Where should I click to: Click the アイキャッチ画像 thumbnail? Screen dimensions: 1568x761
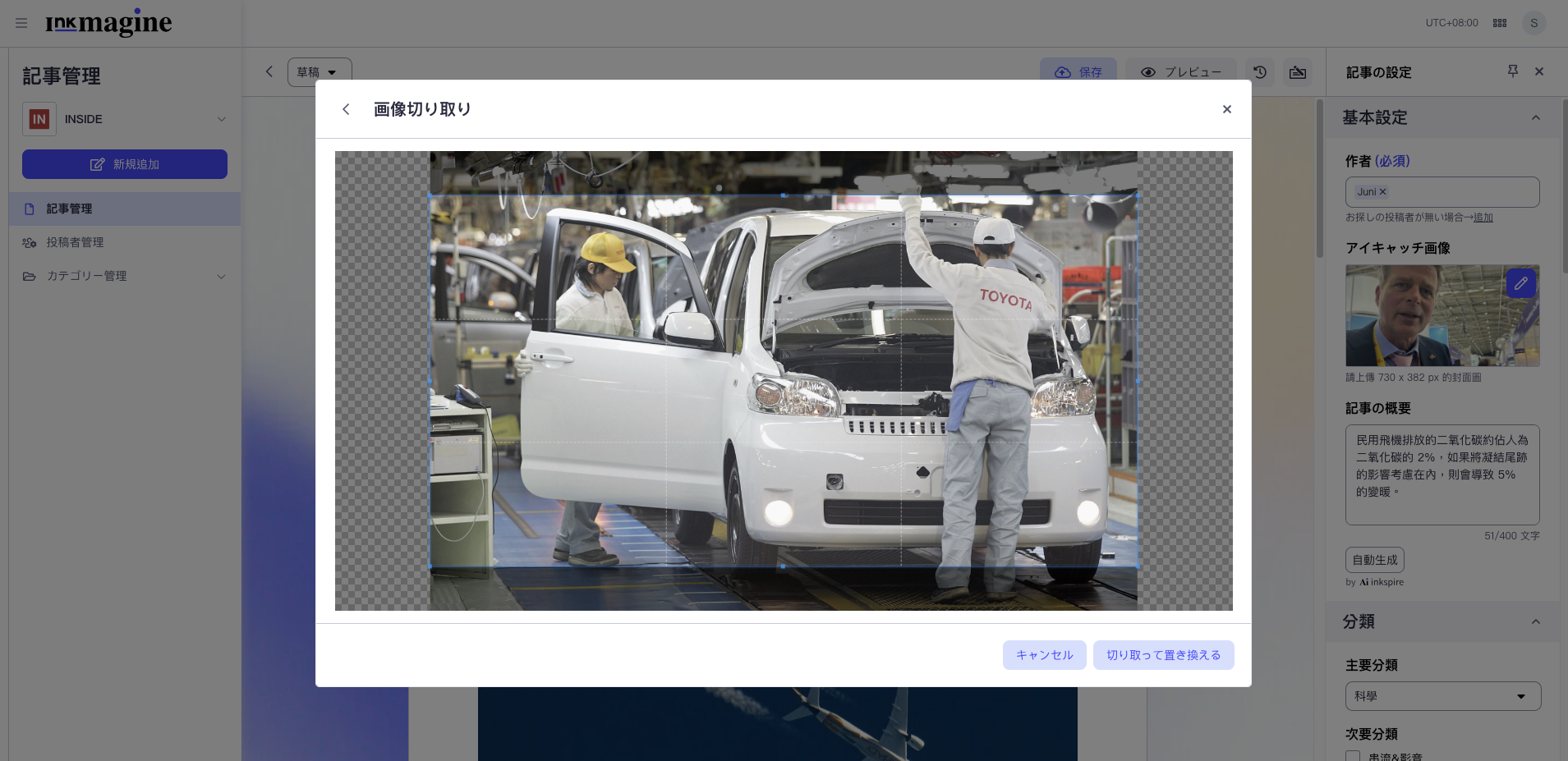pos(1442,316)
